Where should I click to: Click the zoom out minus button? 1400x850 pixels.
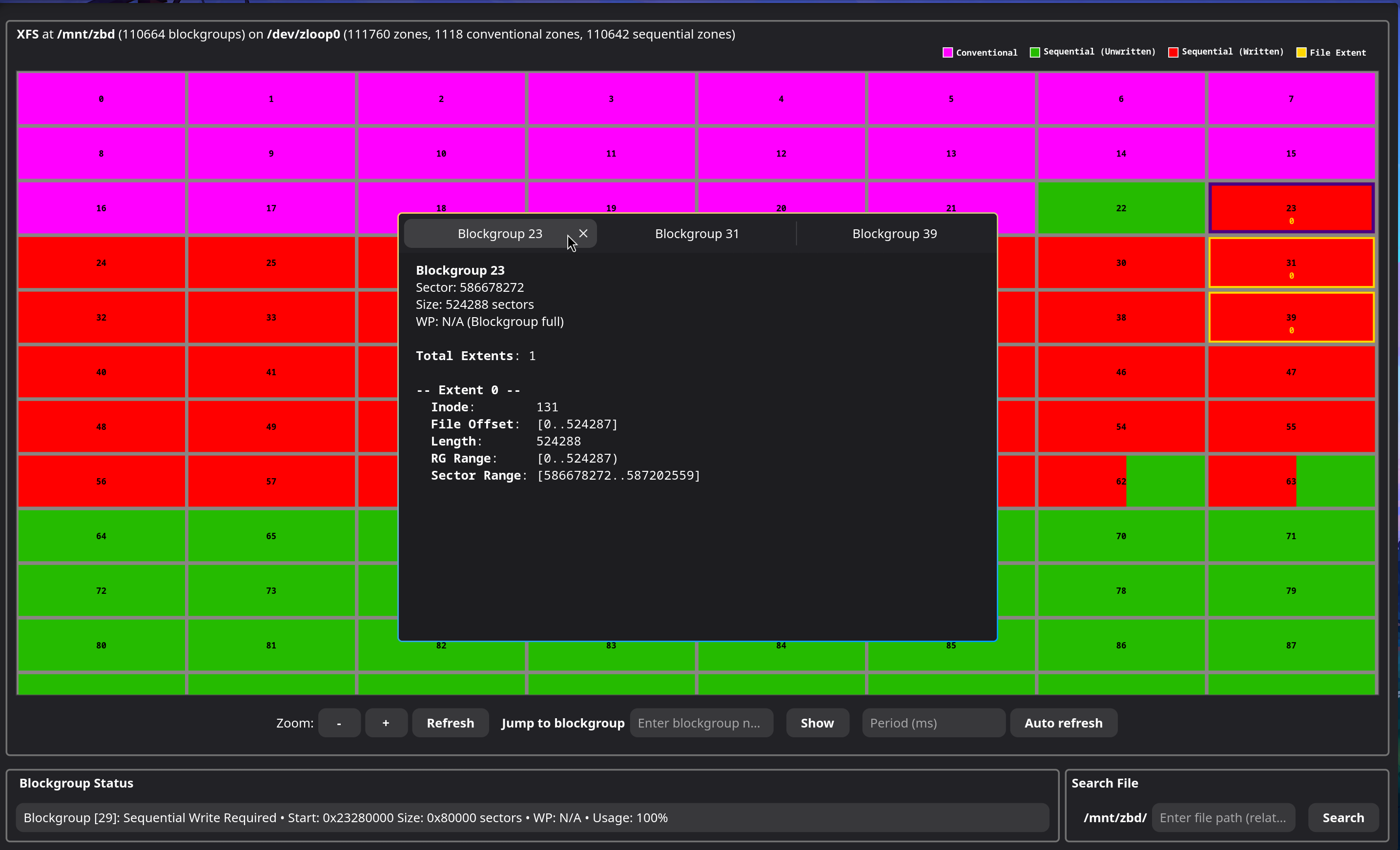point(339,723)
